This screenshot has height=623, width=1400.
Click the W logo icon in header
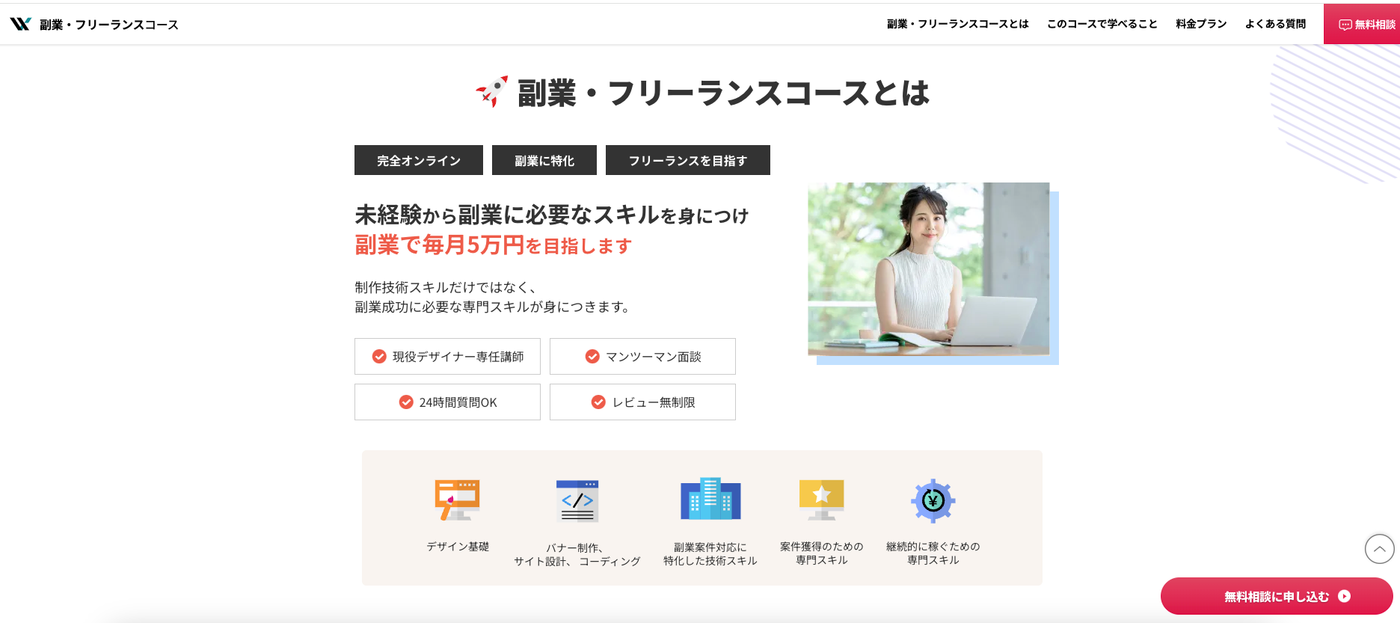[x=20, y=24]
